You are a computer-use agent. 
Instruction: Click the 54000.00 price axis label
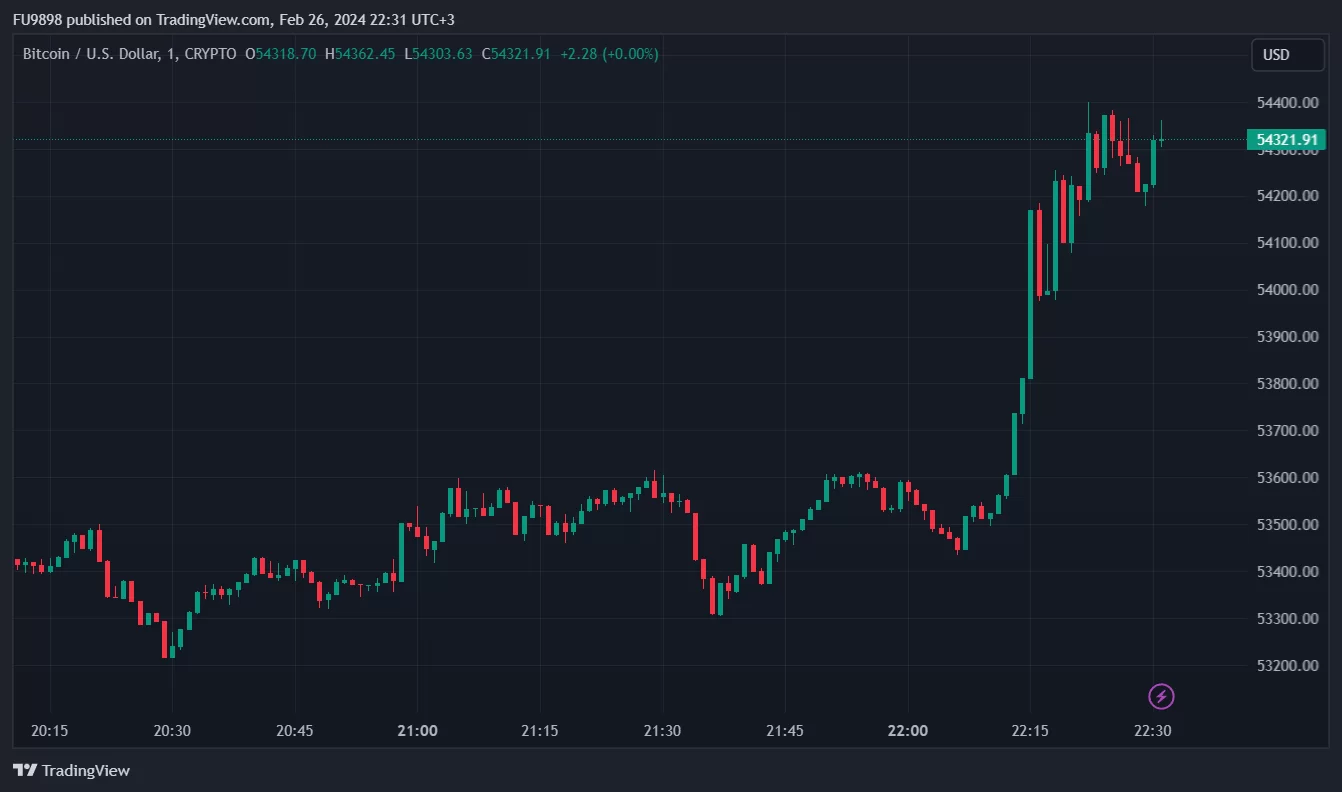[x=1286, y=290]
